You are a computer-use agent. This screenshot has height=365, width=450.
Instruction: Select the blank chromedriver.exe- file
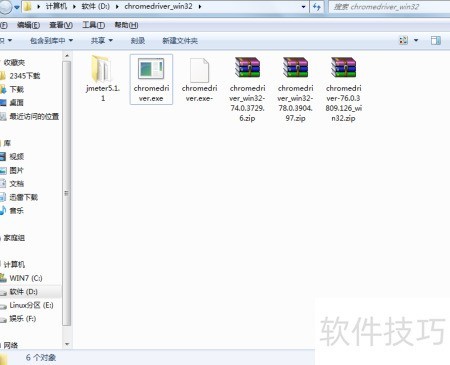click(x=199, y=79)
